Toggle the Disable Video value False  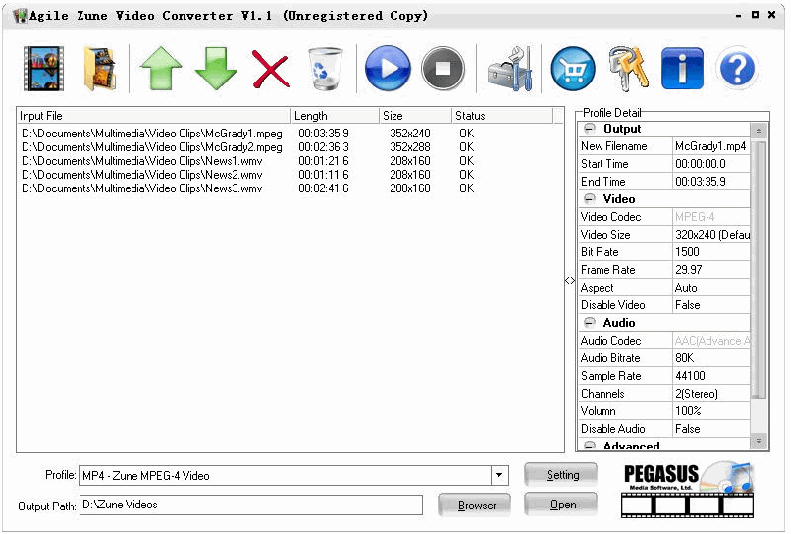pyautogui.click(x=711, y=305)
